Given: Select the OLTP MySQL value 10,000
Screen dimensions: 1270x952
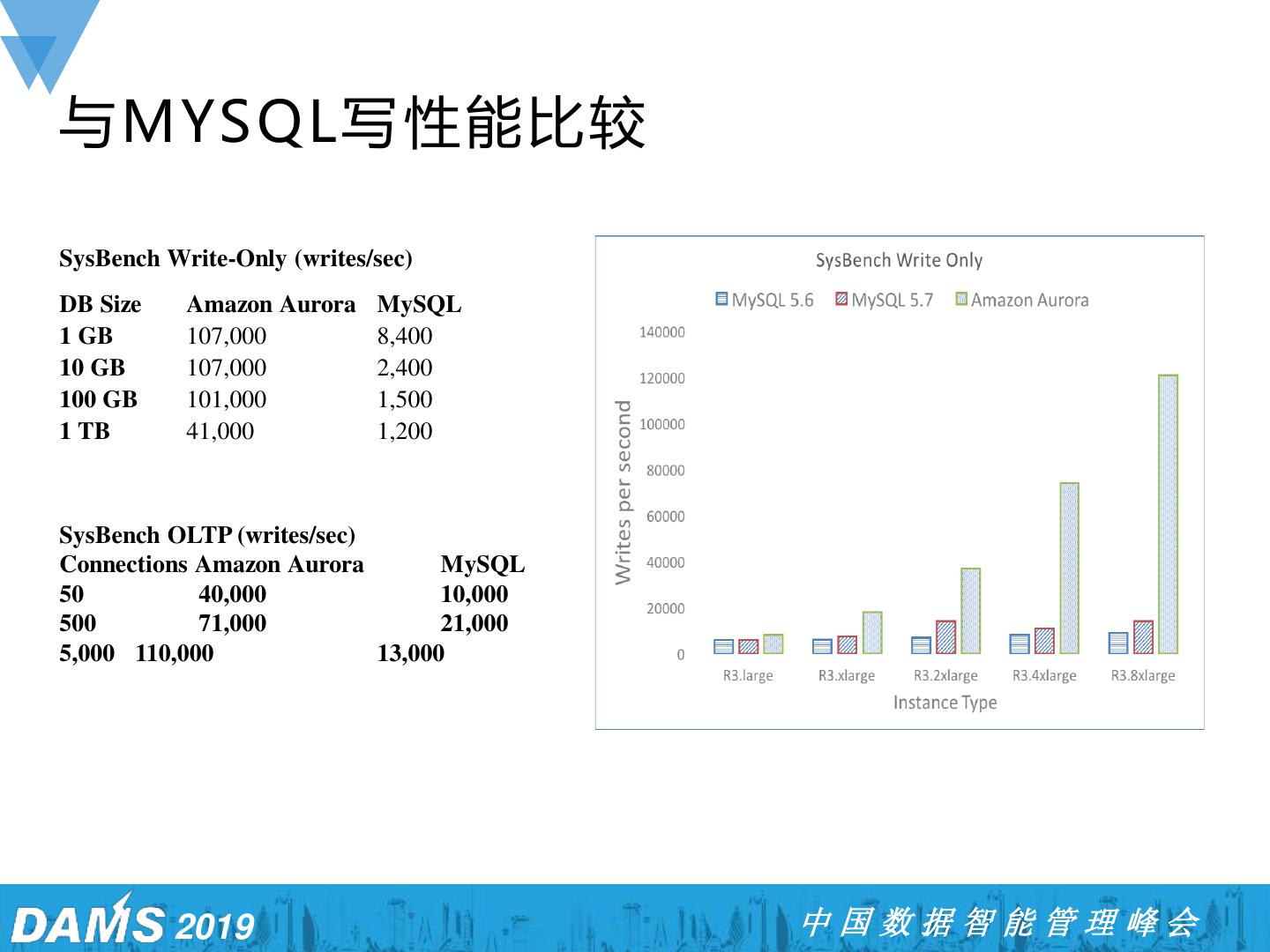Looking at the screenshot, I should pyautogui.click(x=474, y=594).
